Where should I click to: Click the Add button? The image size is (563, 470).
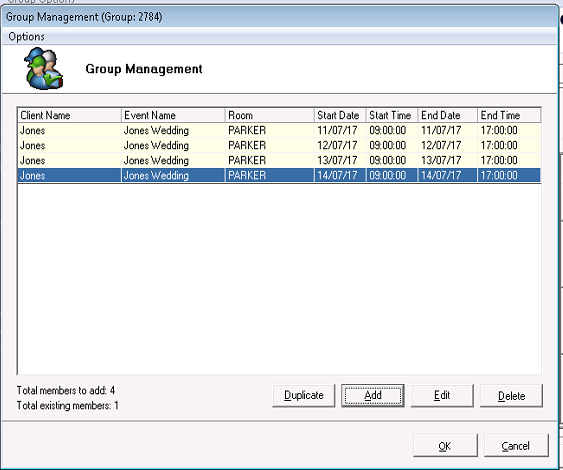coord(373,395)
